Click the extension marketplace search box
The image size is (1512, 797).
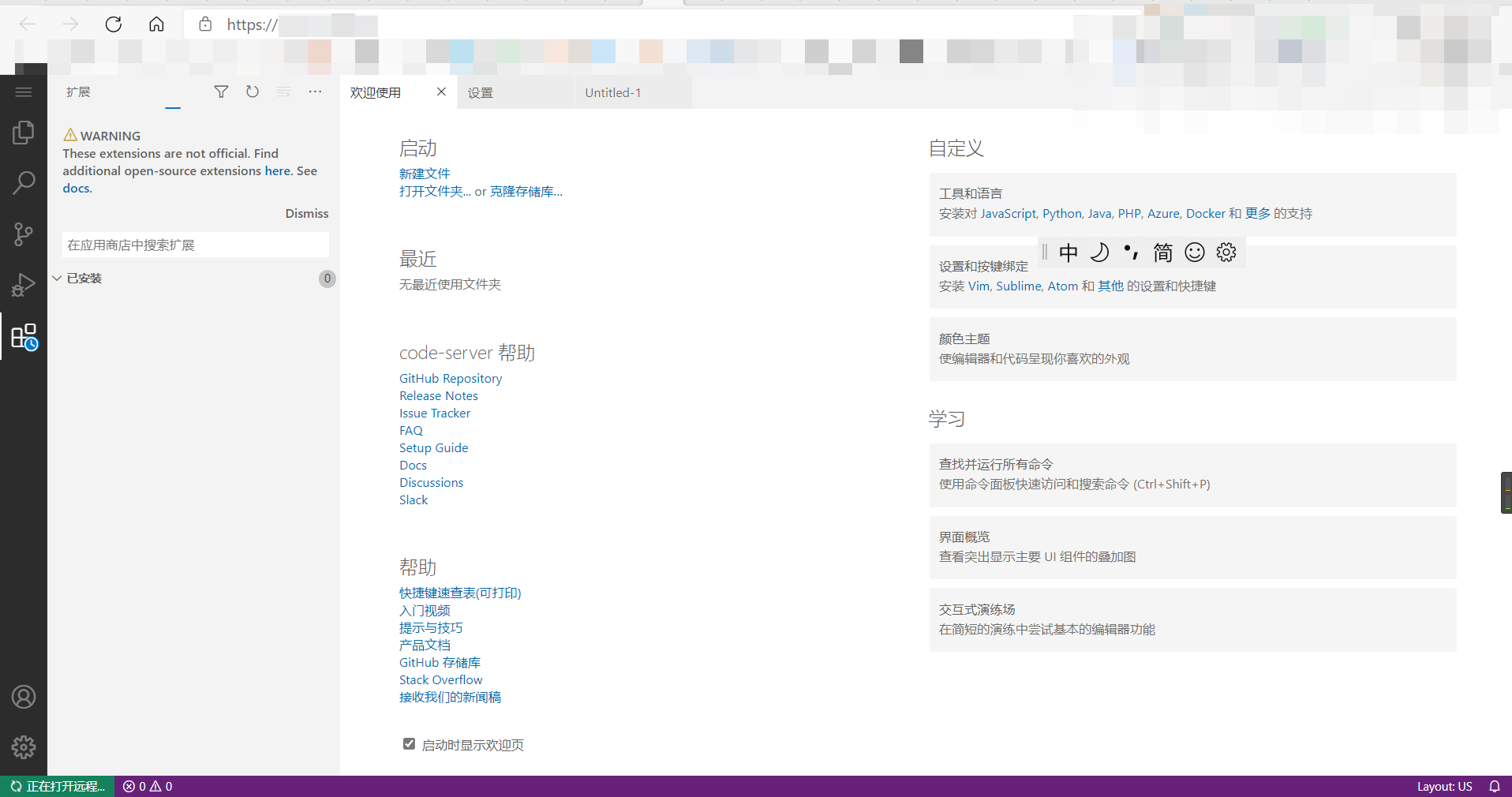pos(196,245)
